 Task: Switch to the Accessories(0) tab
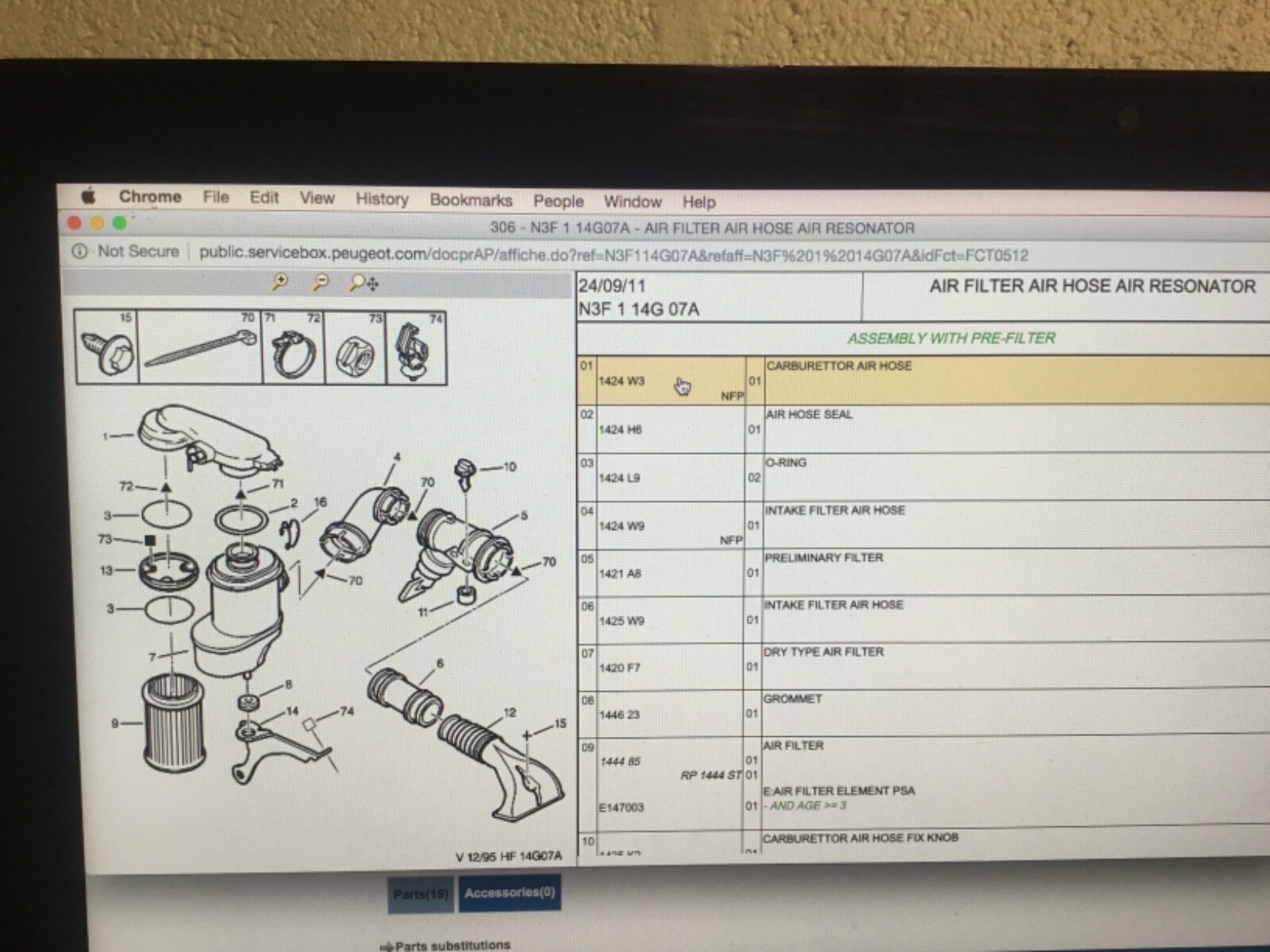(510, 893)
